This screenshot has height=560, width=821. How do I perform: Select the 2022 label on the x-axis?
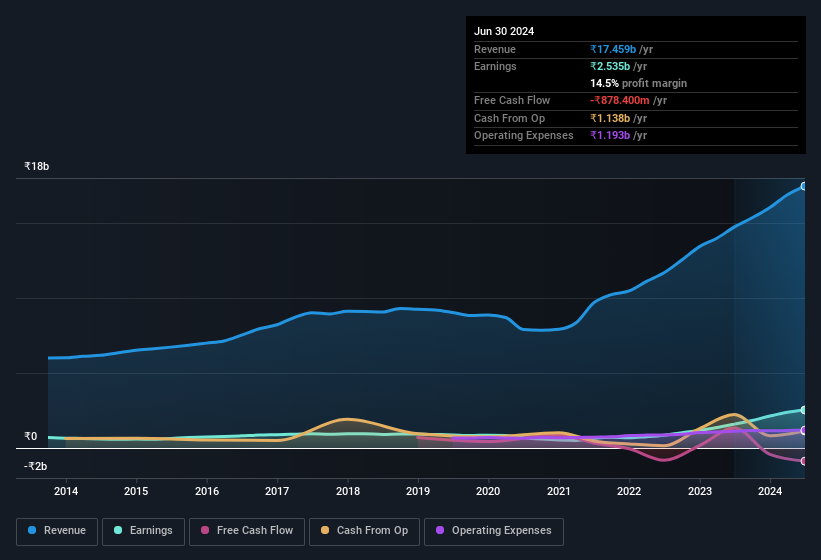pyautogui.click(x=629, y=491)
